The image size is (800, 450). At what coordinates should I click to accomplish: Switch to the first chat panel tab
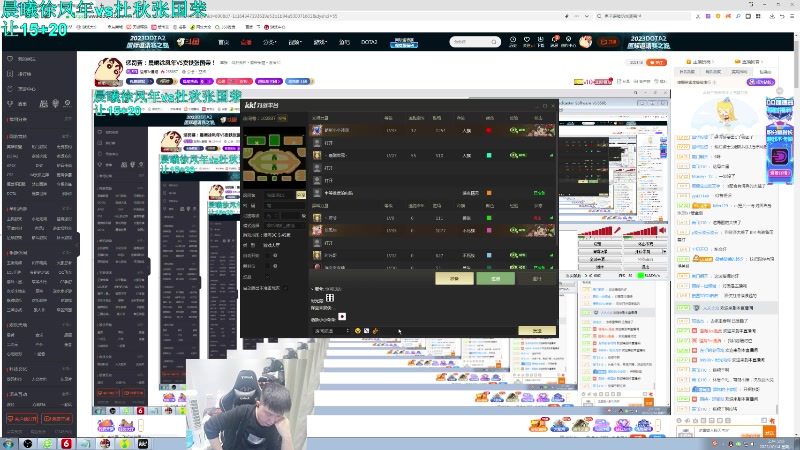pos(687,72)
